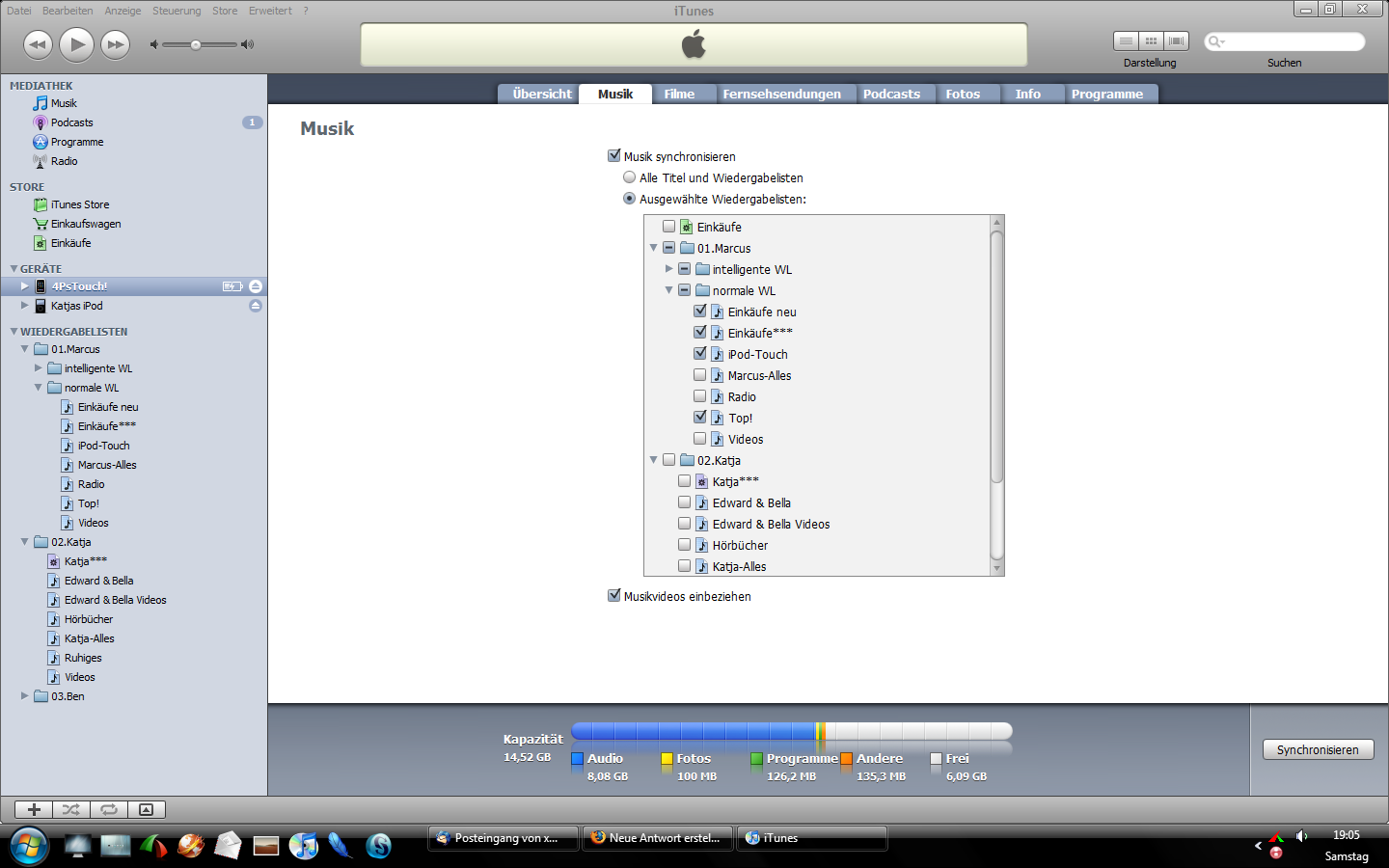1389x868 pixels.
Task: Toggle Musikvideos einbeziehen checkbox
Action: click(613, 595)
